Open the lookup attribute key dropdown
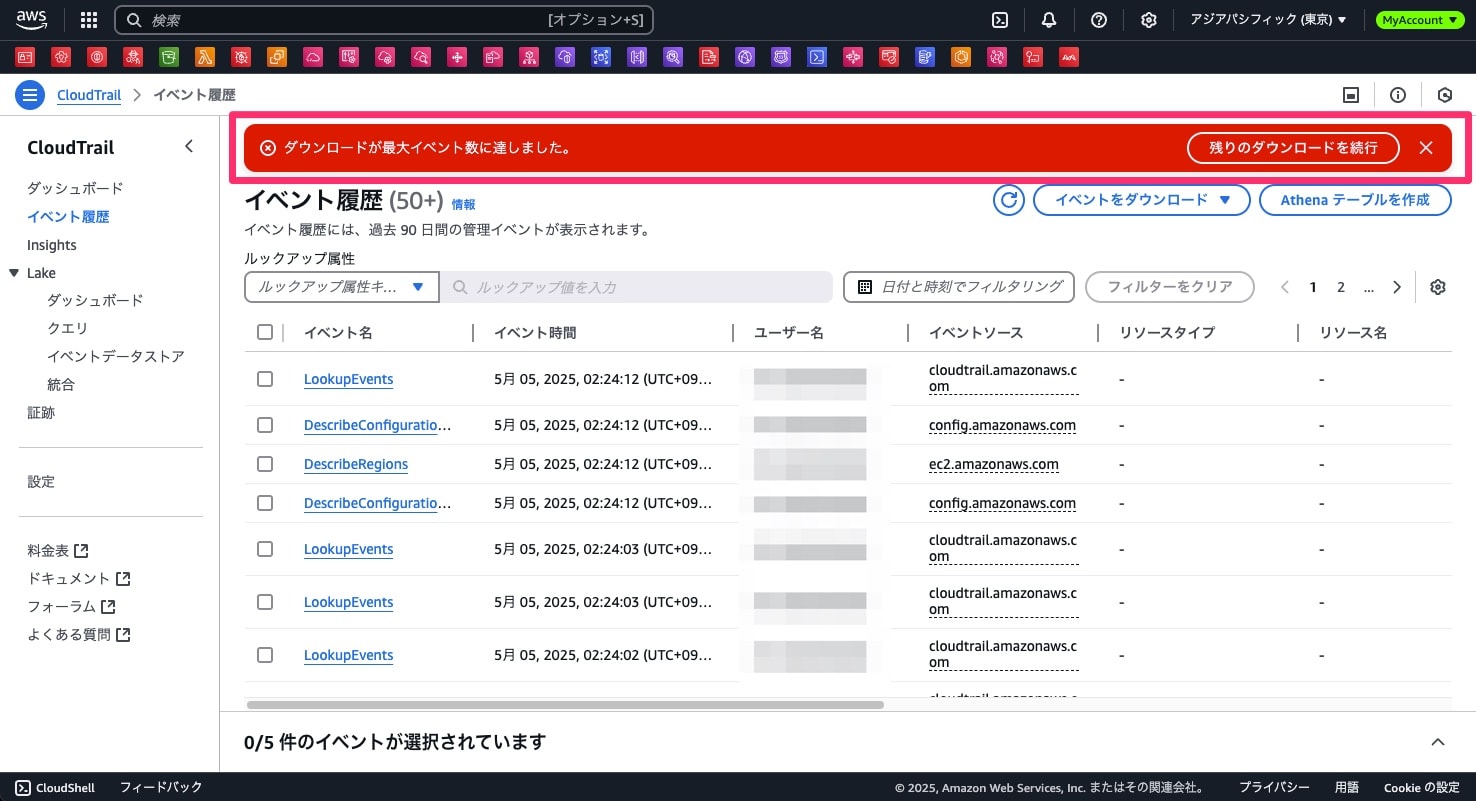1476x801 pixels. point(342,287)
